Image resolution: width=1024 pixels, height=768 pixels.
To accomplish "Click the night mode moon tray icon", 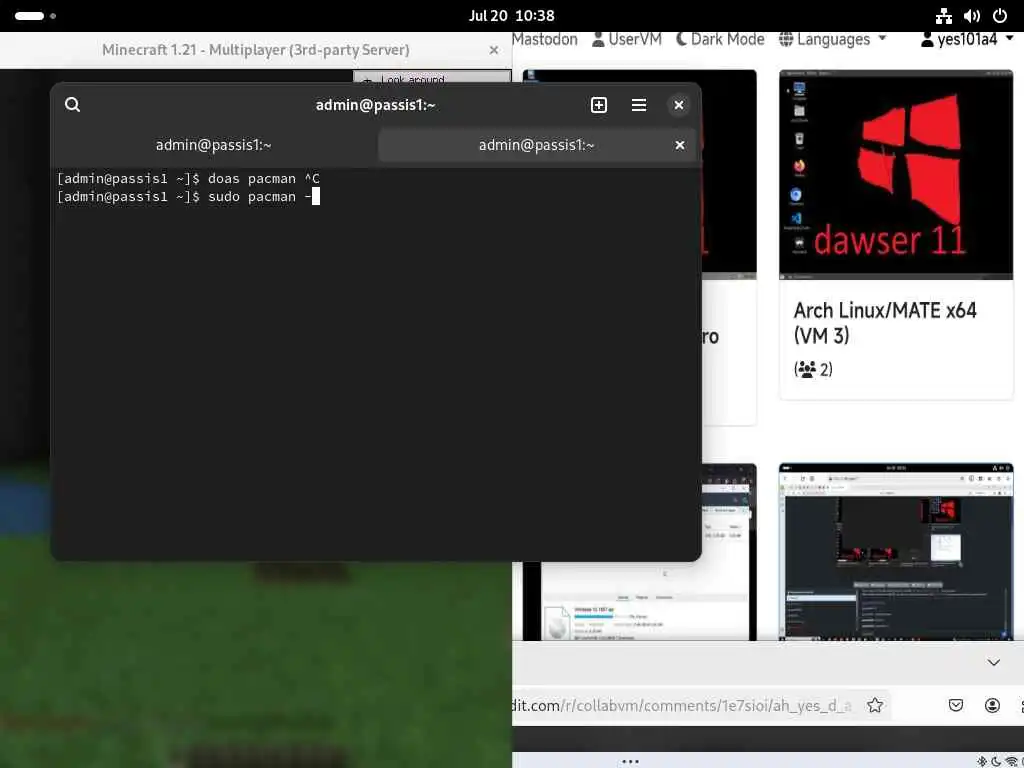I will [x=997, y=761].
